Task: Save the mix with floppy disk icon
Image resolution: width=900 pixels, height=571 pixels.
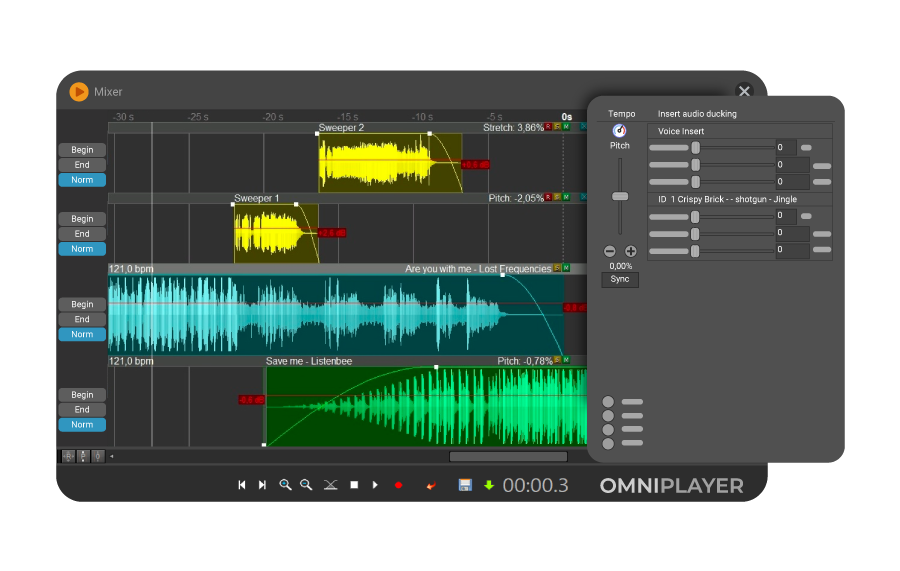Action: click(x=465, y=485)
